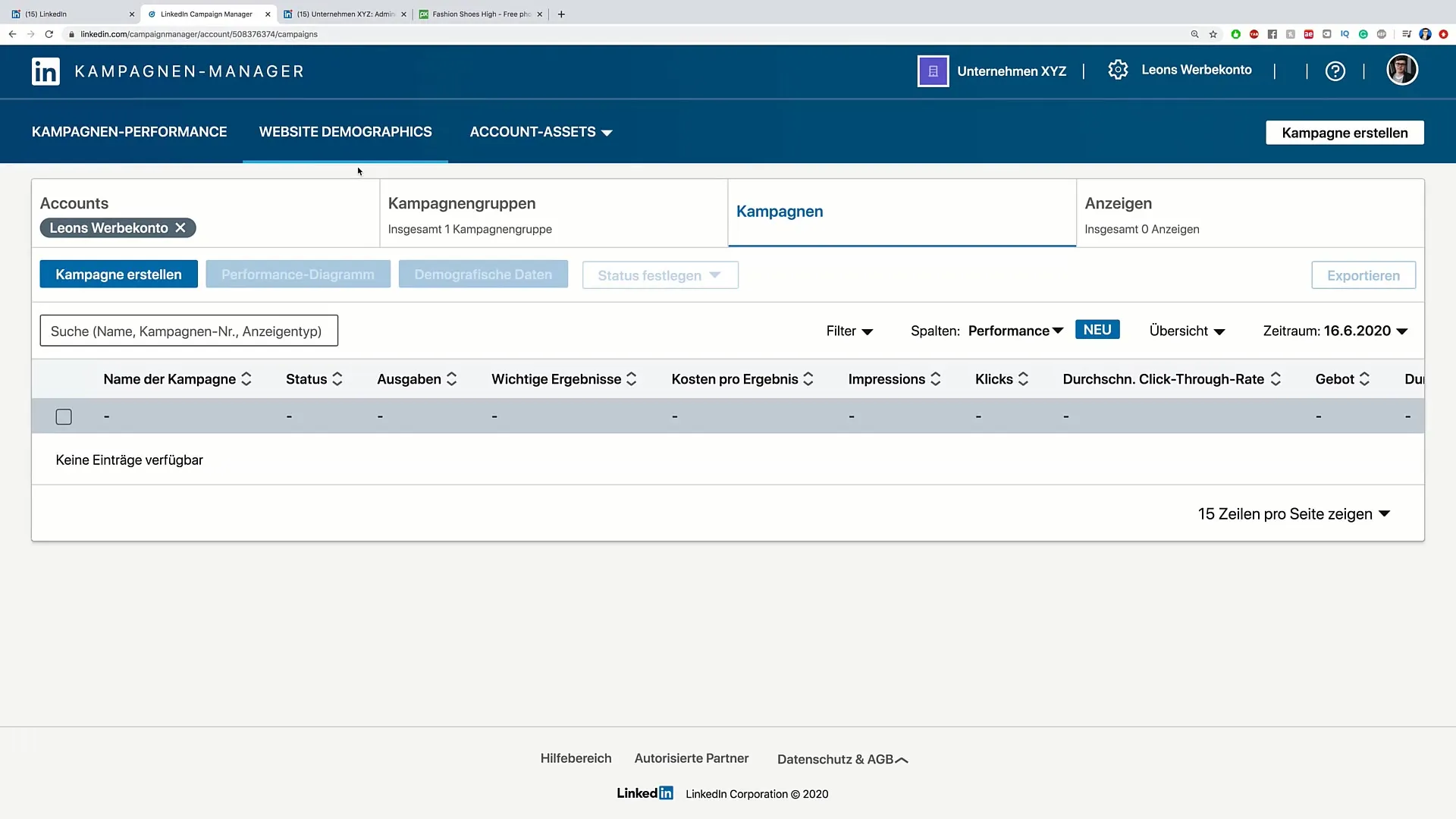1456x819 pixels.
Task: Sort by the Gebot column arrows
Action: point(1364,379)
